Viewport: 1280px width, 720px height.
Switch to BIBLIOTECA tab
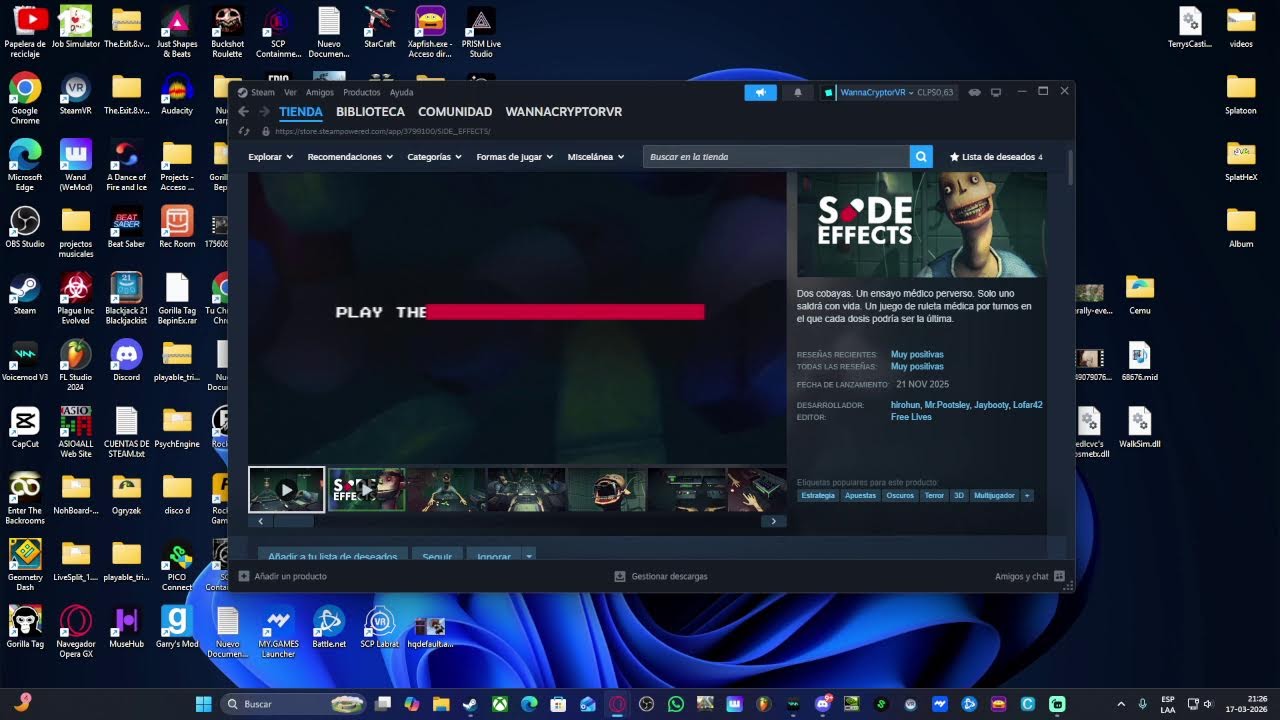(x=370, y=112)
